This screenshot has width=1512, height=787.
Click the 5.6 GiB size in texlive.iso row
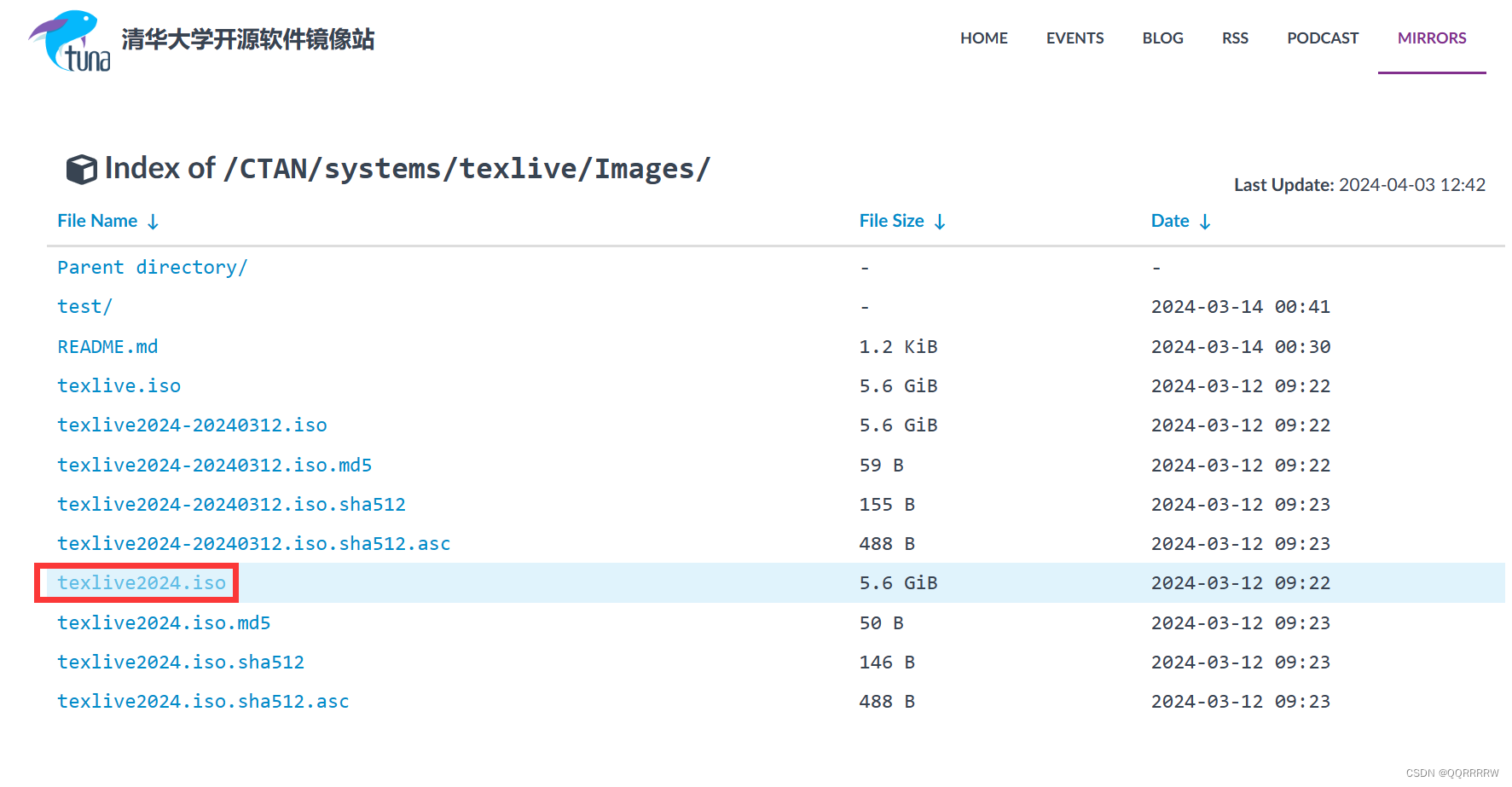898,386
